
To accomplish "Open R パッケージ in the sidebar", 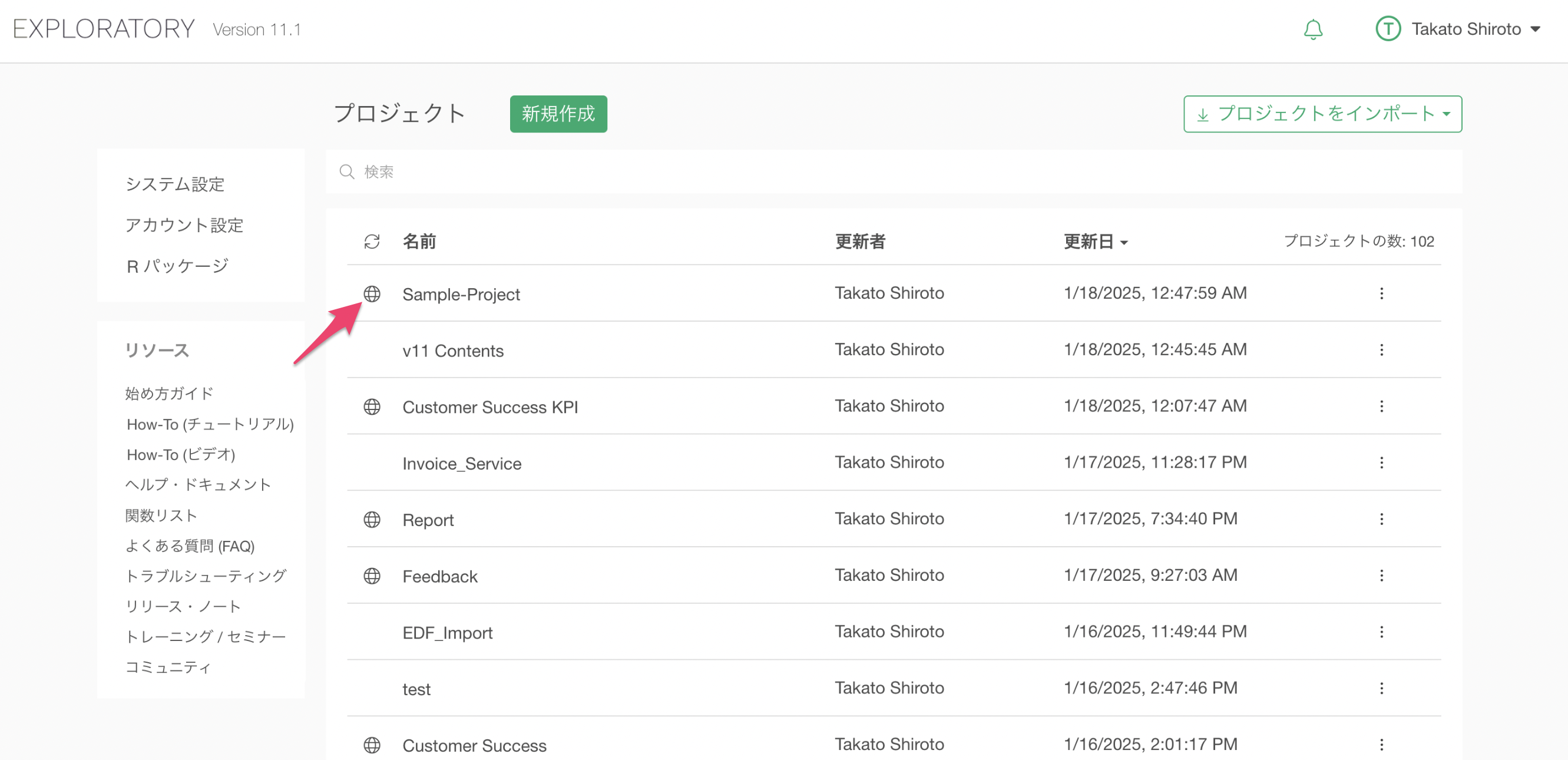I will pyautogui.click(x=177, y=266).
